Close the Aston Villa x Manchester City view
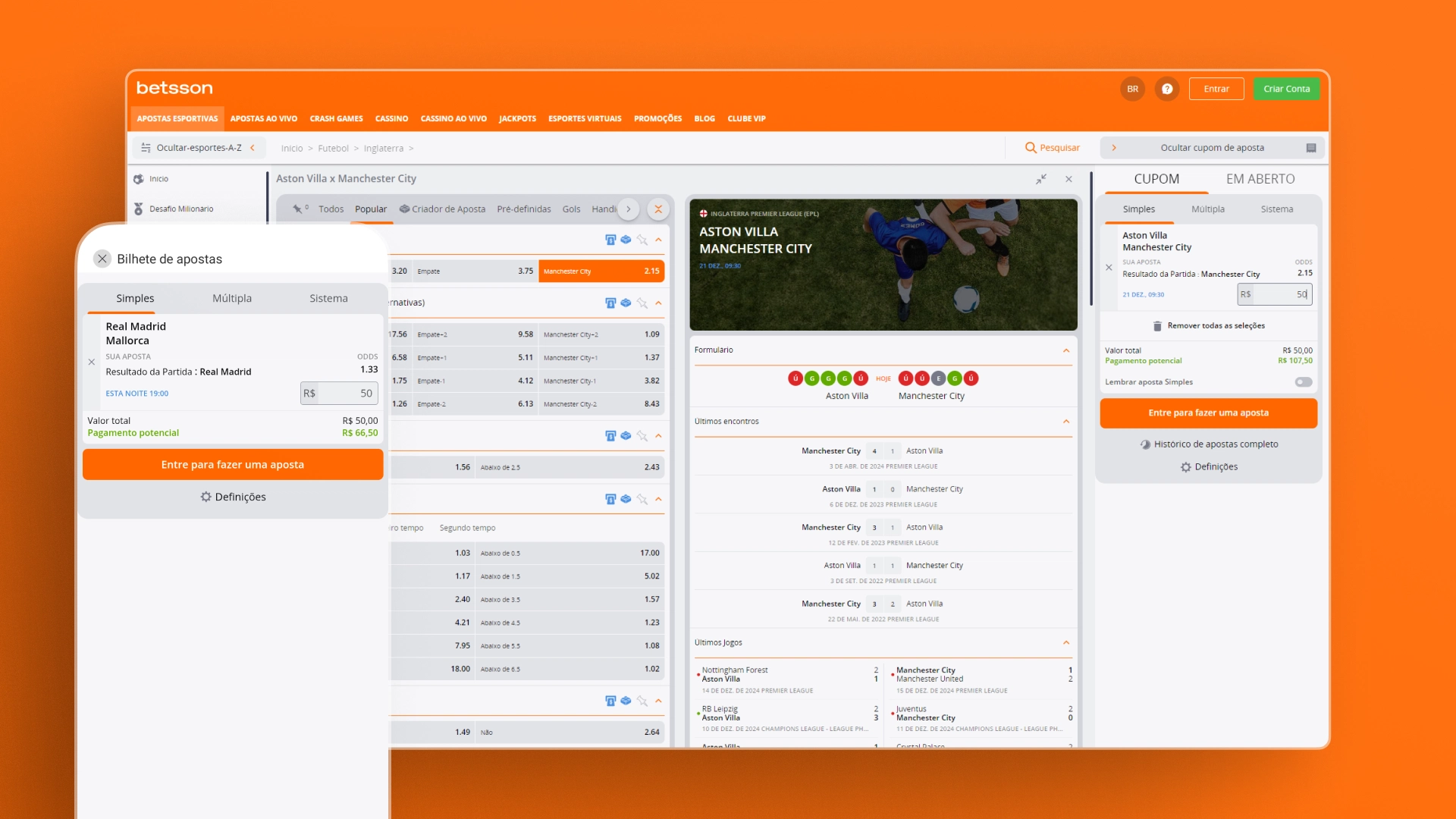 pos(1068,179)
